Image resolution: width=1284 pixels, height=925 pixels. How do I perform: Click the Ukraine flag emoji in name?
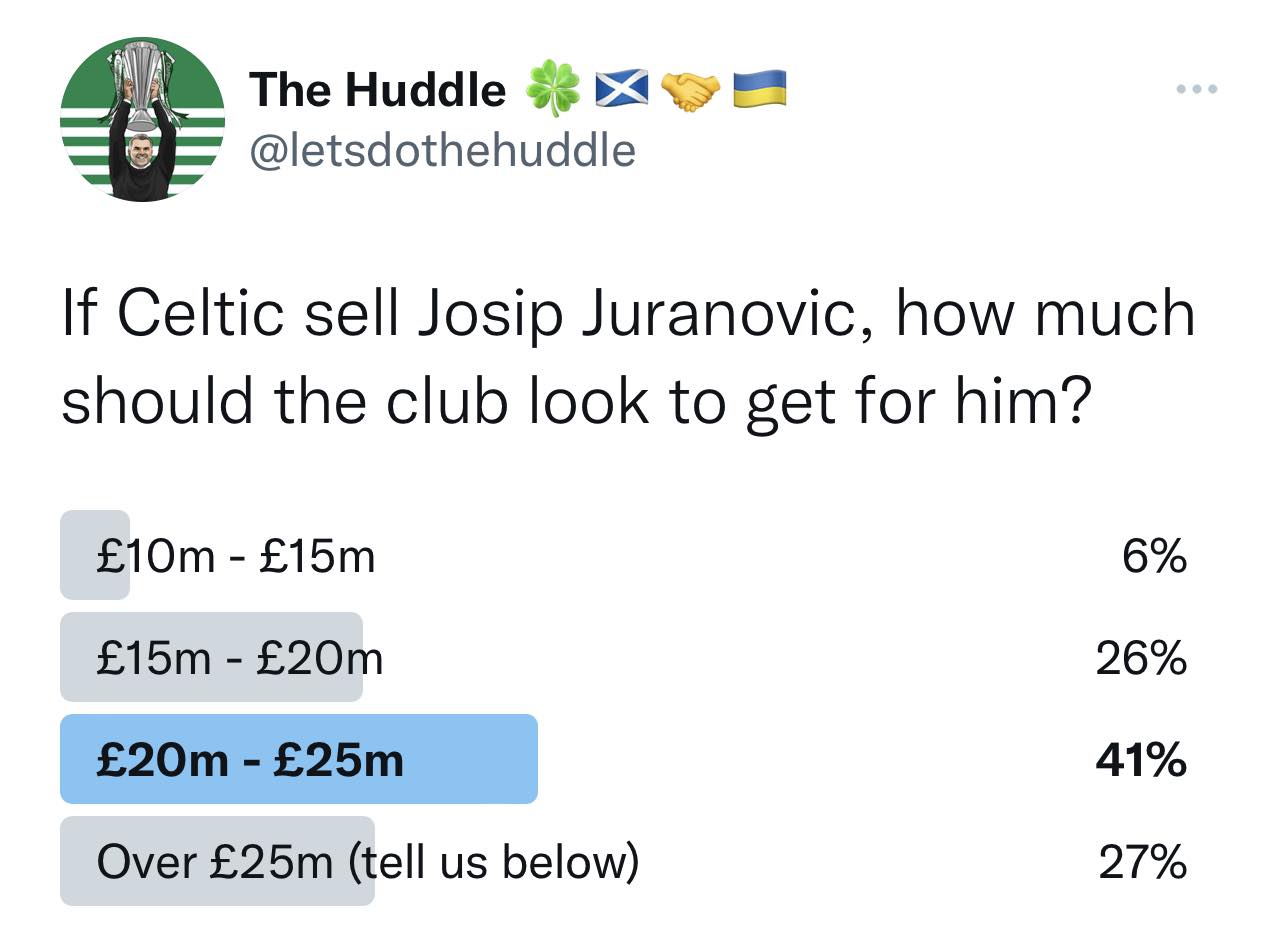click(x=760, y=90)
